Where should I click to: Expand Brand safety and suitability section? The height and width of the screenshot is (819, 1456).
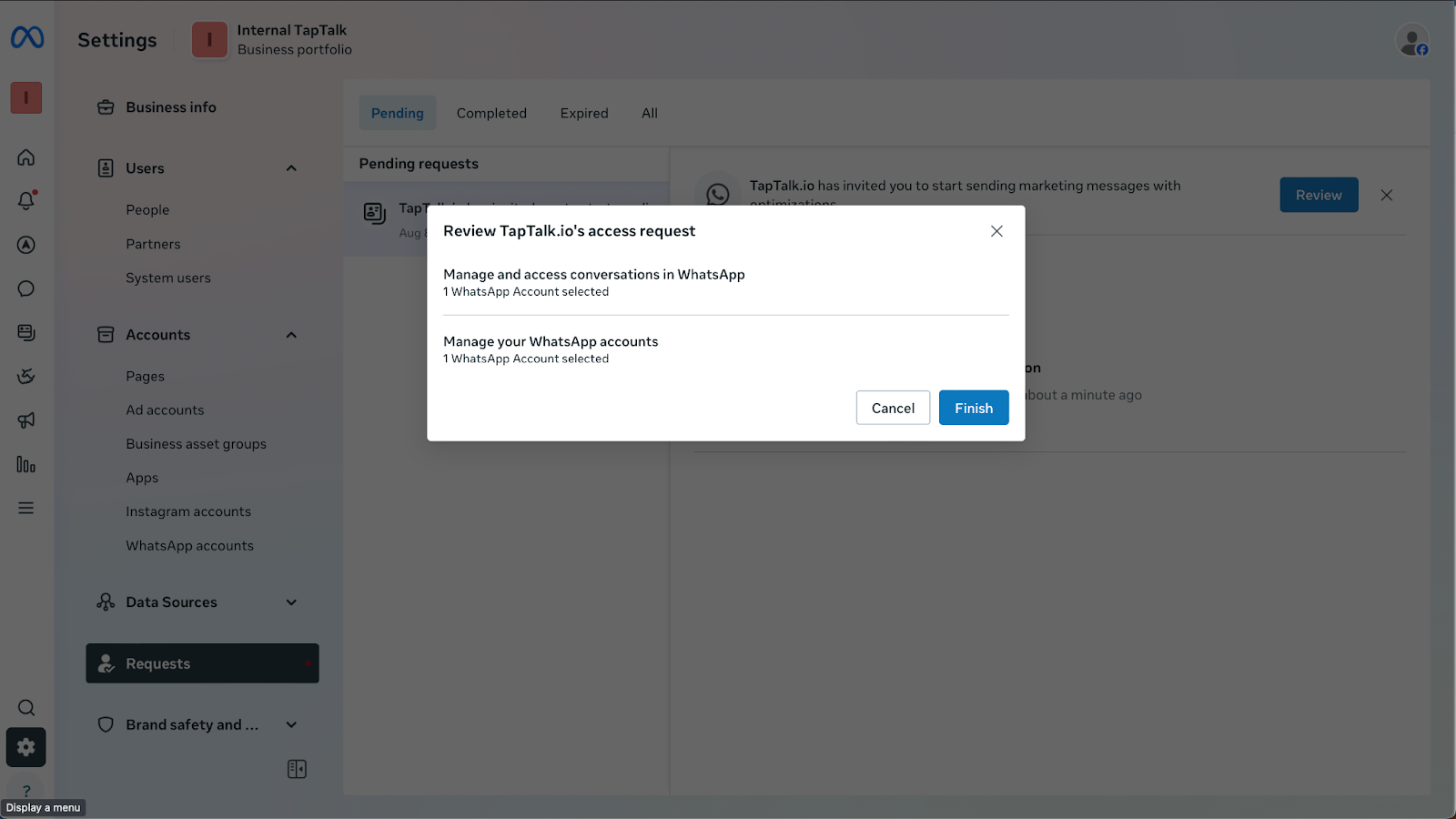[x=291, y=725]
